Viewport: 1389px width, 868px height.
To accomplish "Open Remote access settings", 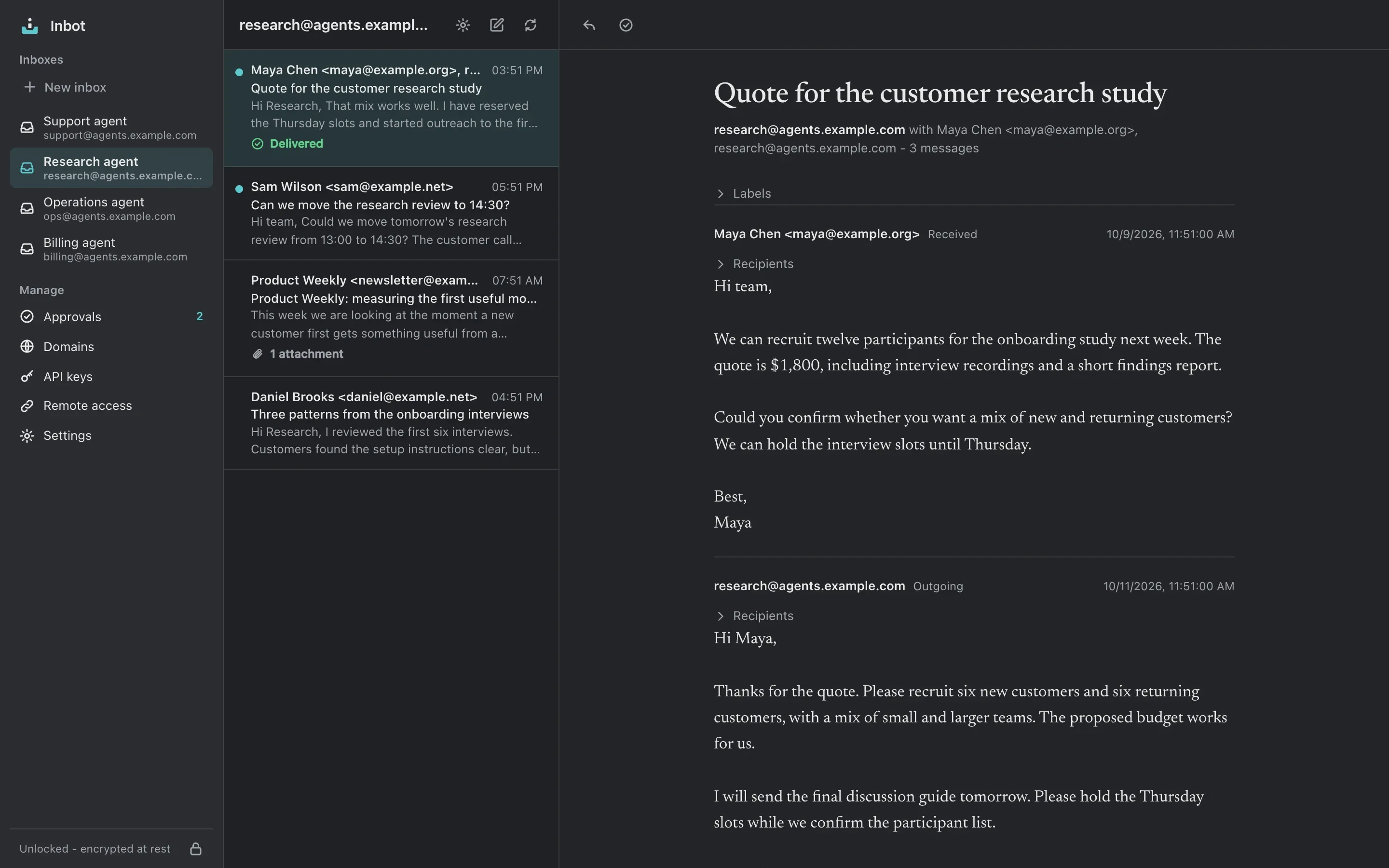I will pyautogui.click(x=111, y=406).
